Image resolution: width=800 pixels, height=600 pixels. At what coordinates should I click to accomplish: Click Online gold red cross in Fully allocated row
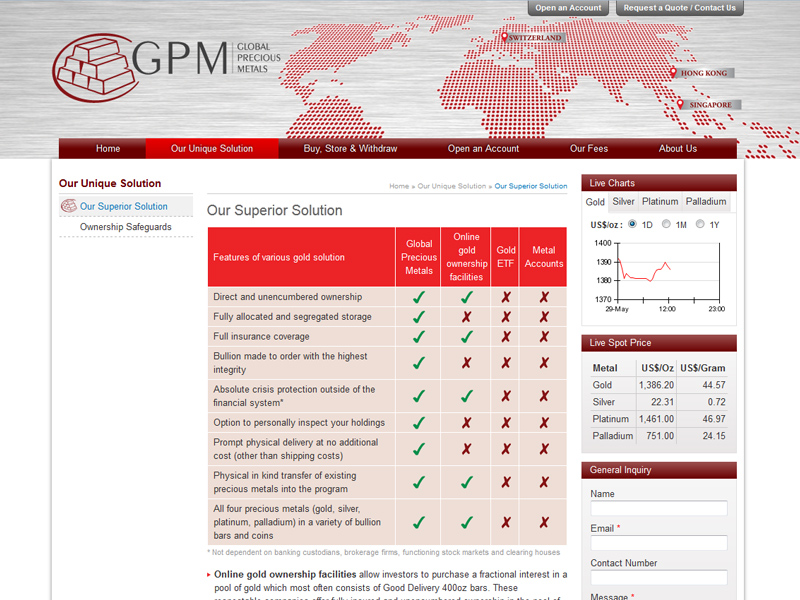(466, 317)
